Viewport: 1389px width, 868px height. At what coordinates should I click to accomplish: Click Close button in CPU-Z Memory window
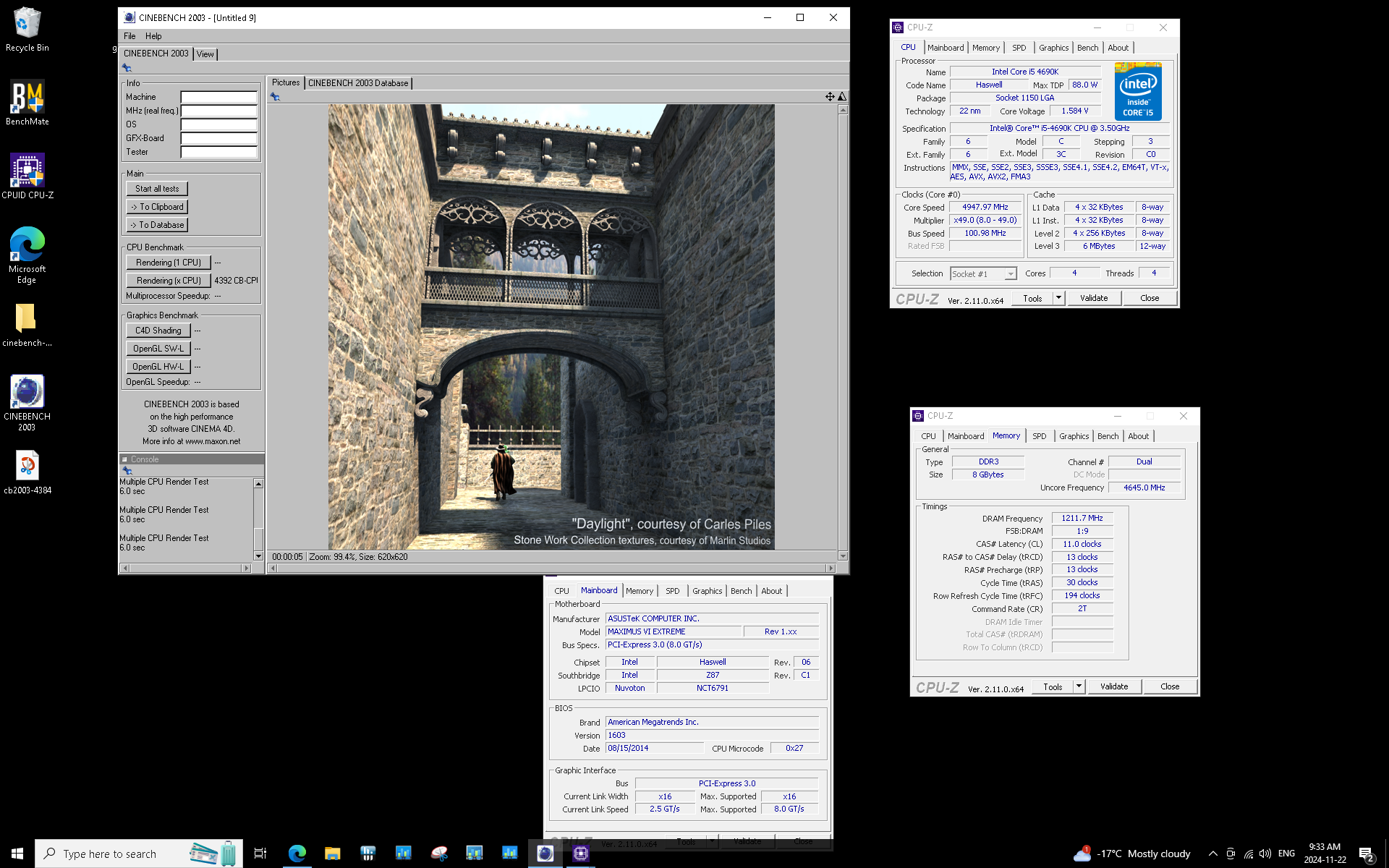point(1170,686)
